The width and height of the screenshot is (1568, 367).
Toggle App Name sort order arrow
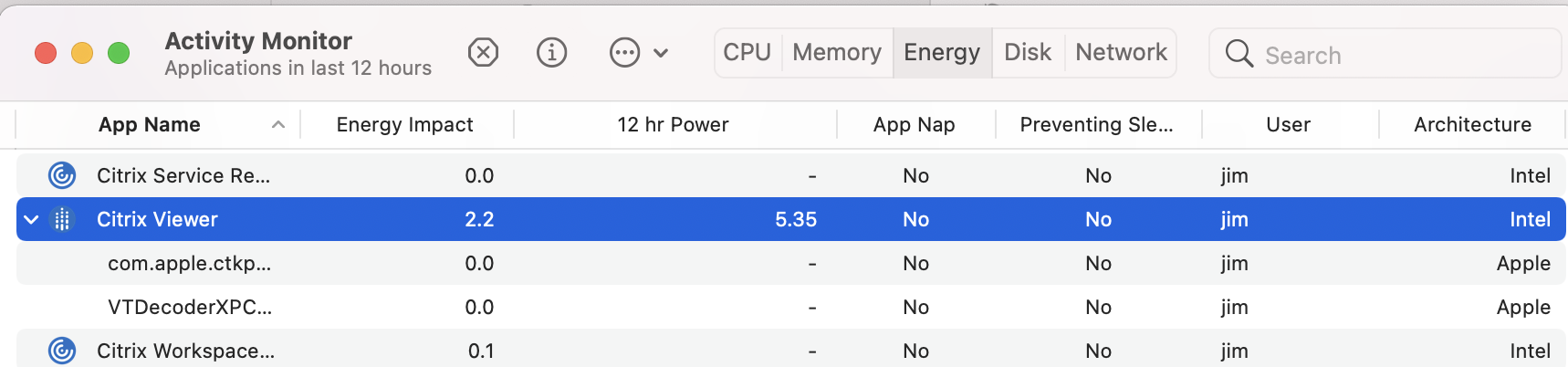(x=278, y=125)
